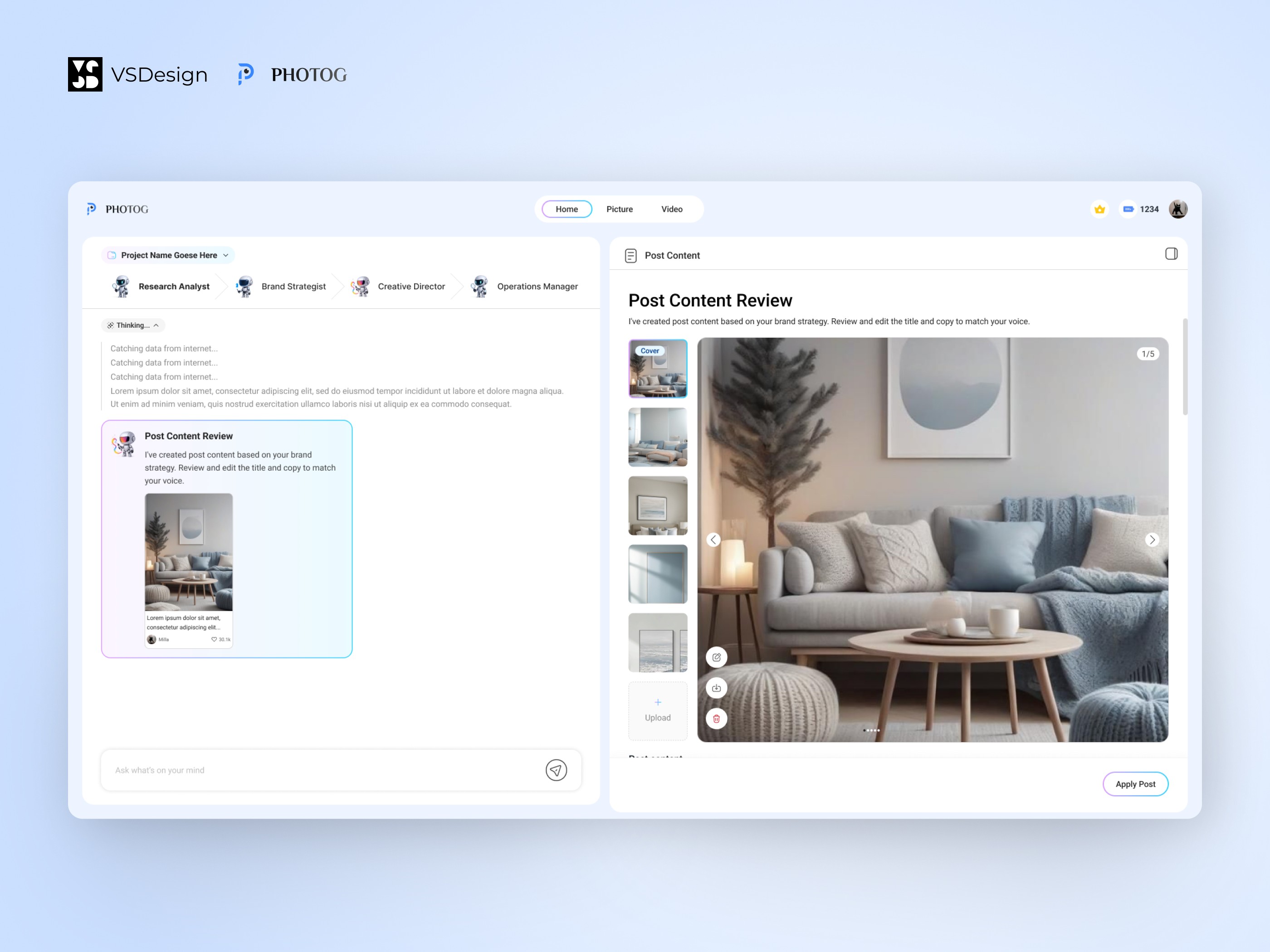Click the download image icon on preview

(x=716, y=688)
